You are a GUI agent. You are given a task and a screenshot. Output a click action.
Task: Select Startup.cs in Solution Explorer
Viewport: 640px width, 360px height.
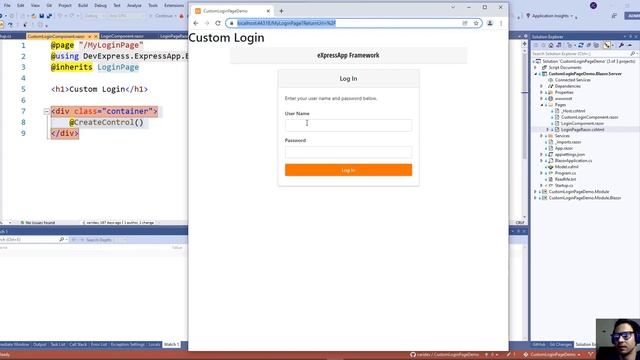(x=564, y=185)
